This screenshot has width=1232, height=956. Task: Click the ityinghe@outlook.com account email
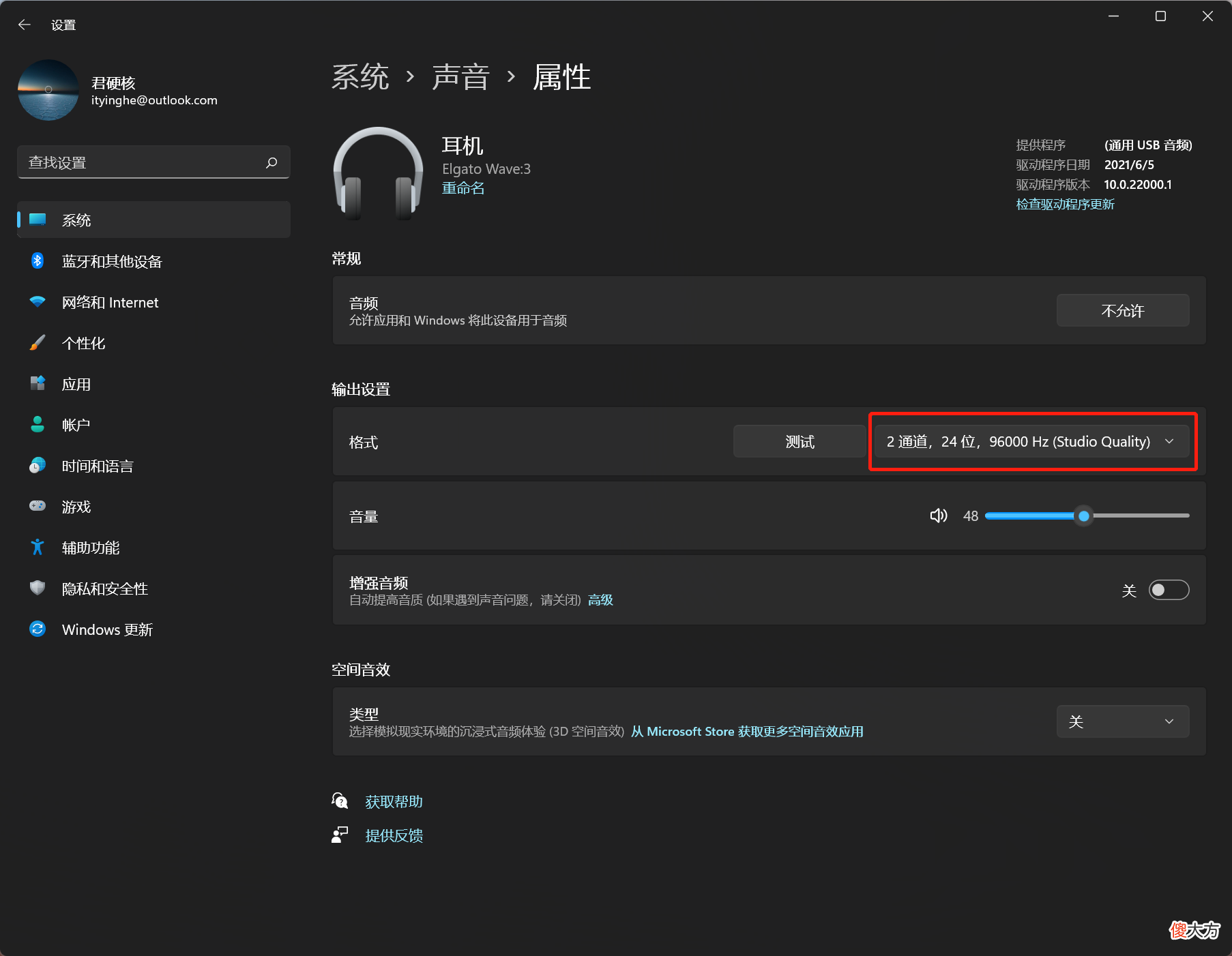point(154,100)
